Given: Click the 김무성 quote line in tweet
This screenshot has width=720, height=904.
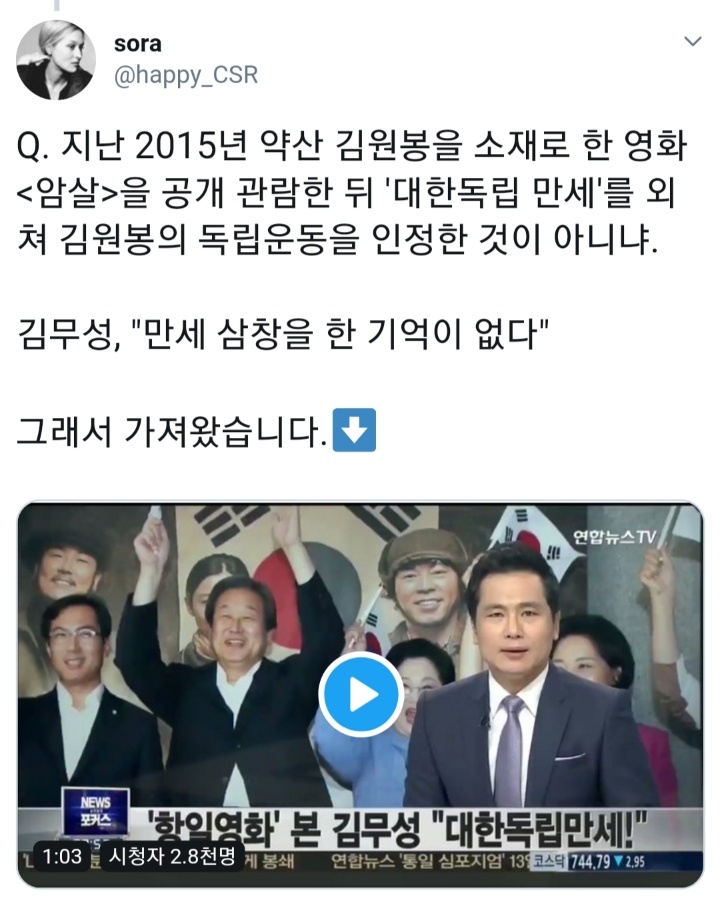Looking at the screenshot, I should [x=282, y=334].
